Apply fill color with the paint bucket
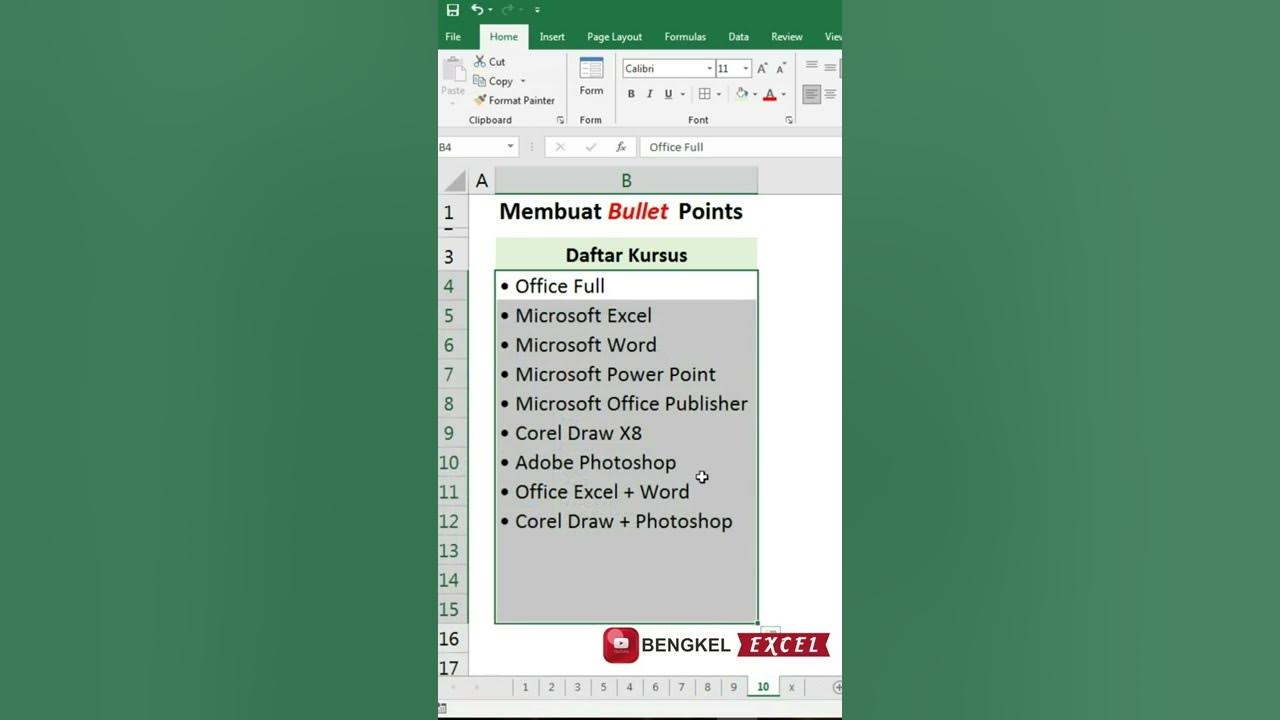The height and width of the screenshot is (720, 1280). pos(741,94)
